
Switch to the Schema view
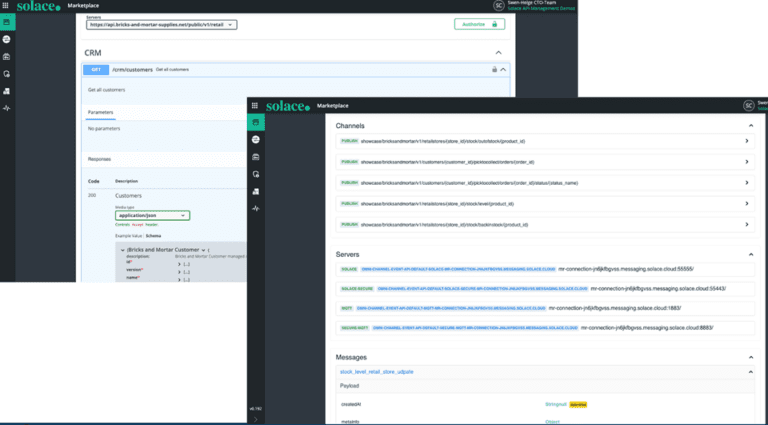(154, 236)
